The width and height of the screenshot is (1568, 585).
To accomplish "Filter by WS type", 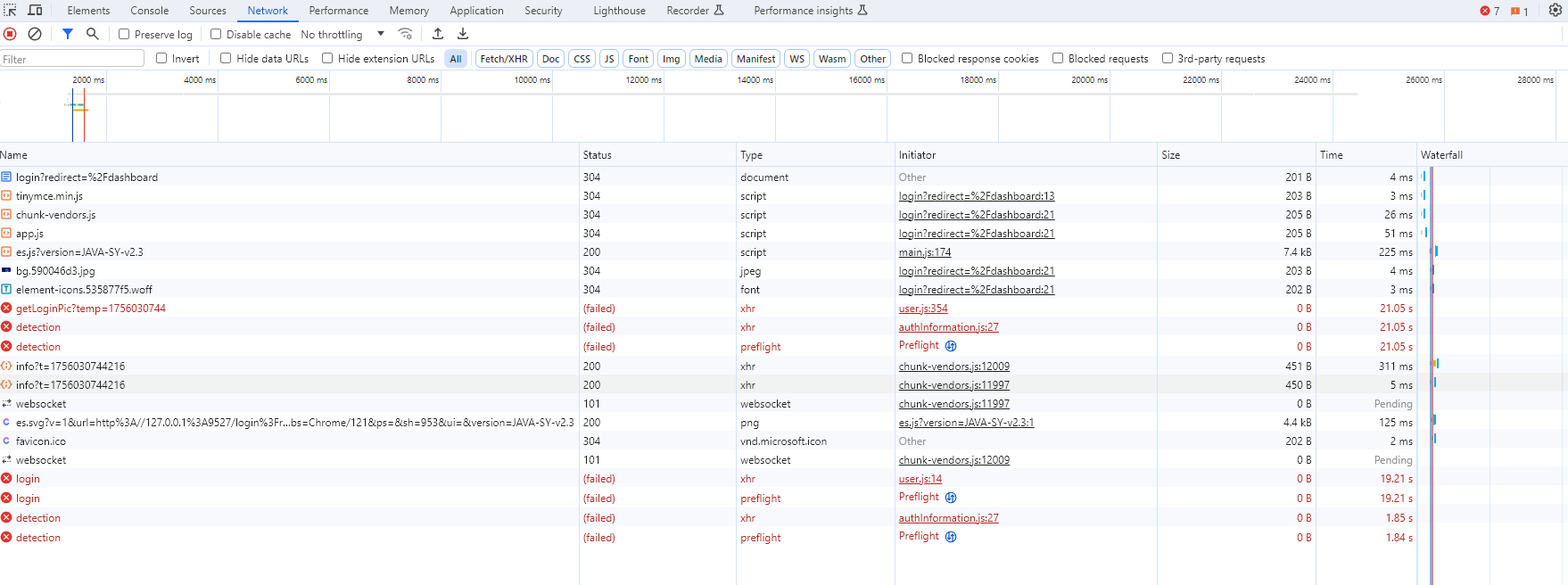I will coord(796,59).
